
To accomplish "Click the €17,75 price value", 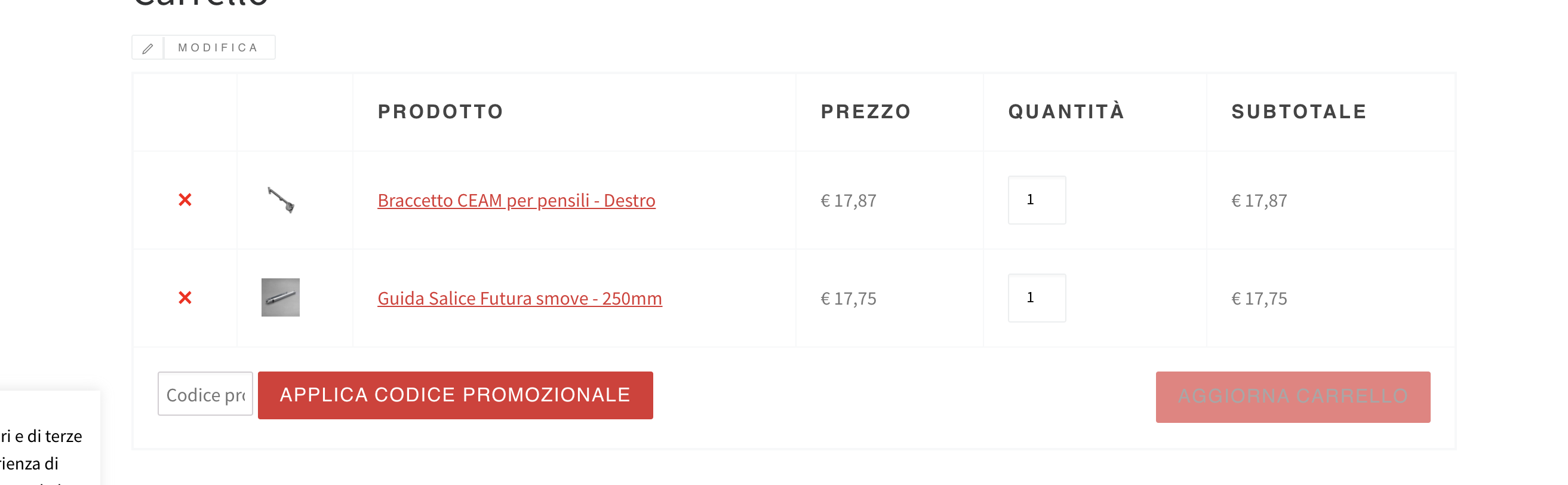I will click(848, 299).
